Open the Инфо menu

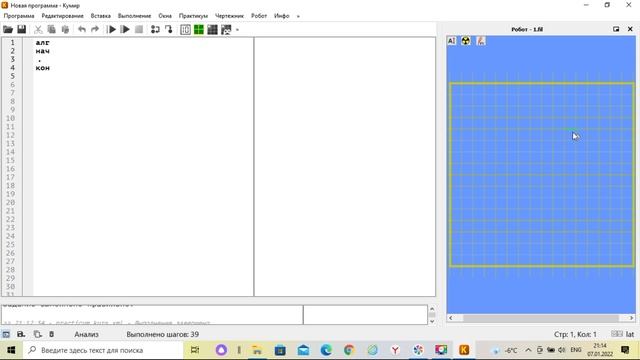[282, 16]
